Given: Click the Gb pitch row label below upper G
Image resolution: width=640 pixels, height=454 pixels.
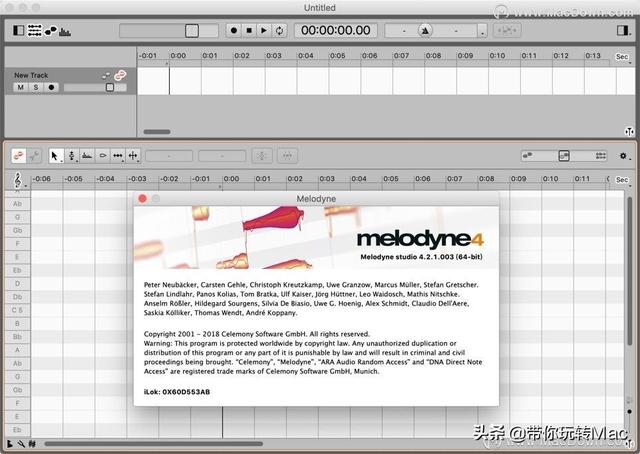Looking at the screenshot, I should pyautogui.click(x=17, y=230).
